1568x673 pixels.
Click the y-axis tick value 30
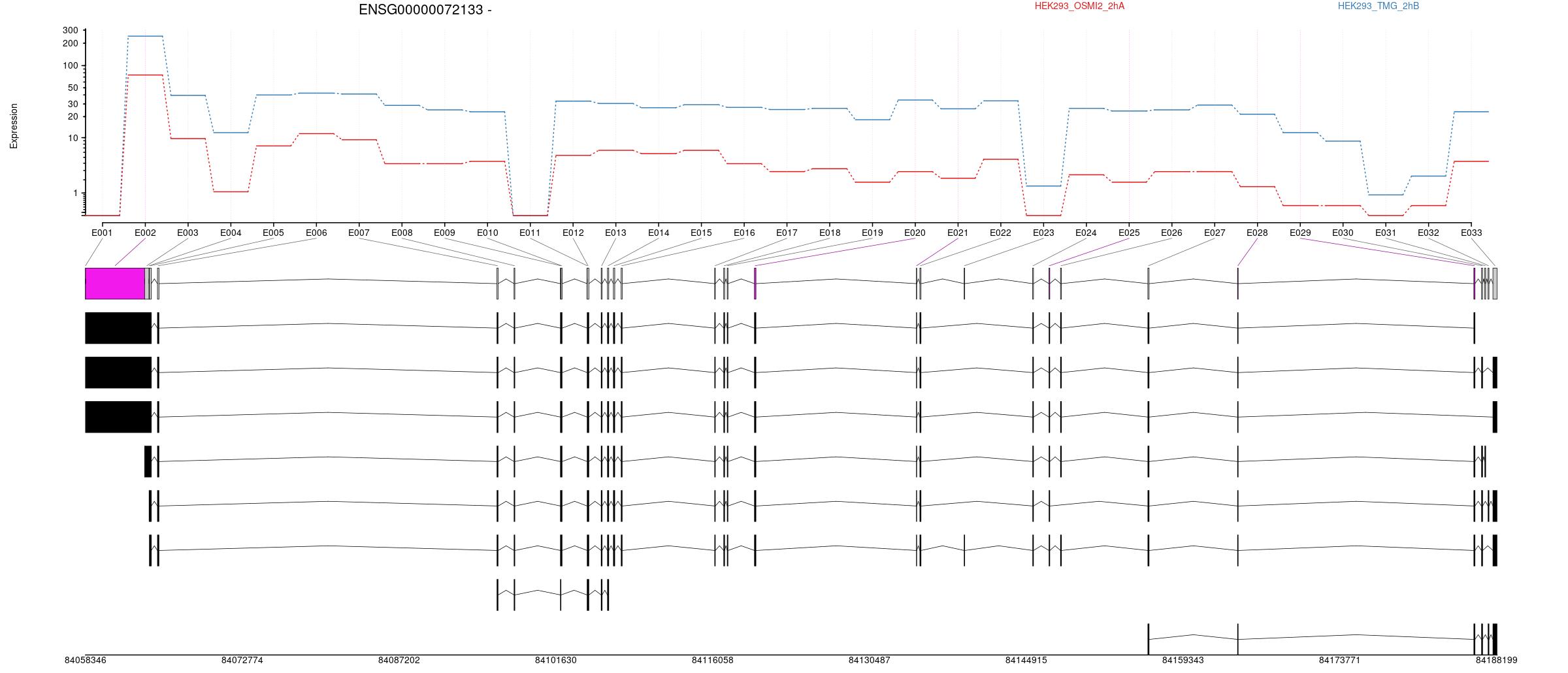point(73,105)
